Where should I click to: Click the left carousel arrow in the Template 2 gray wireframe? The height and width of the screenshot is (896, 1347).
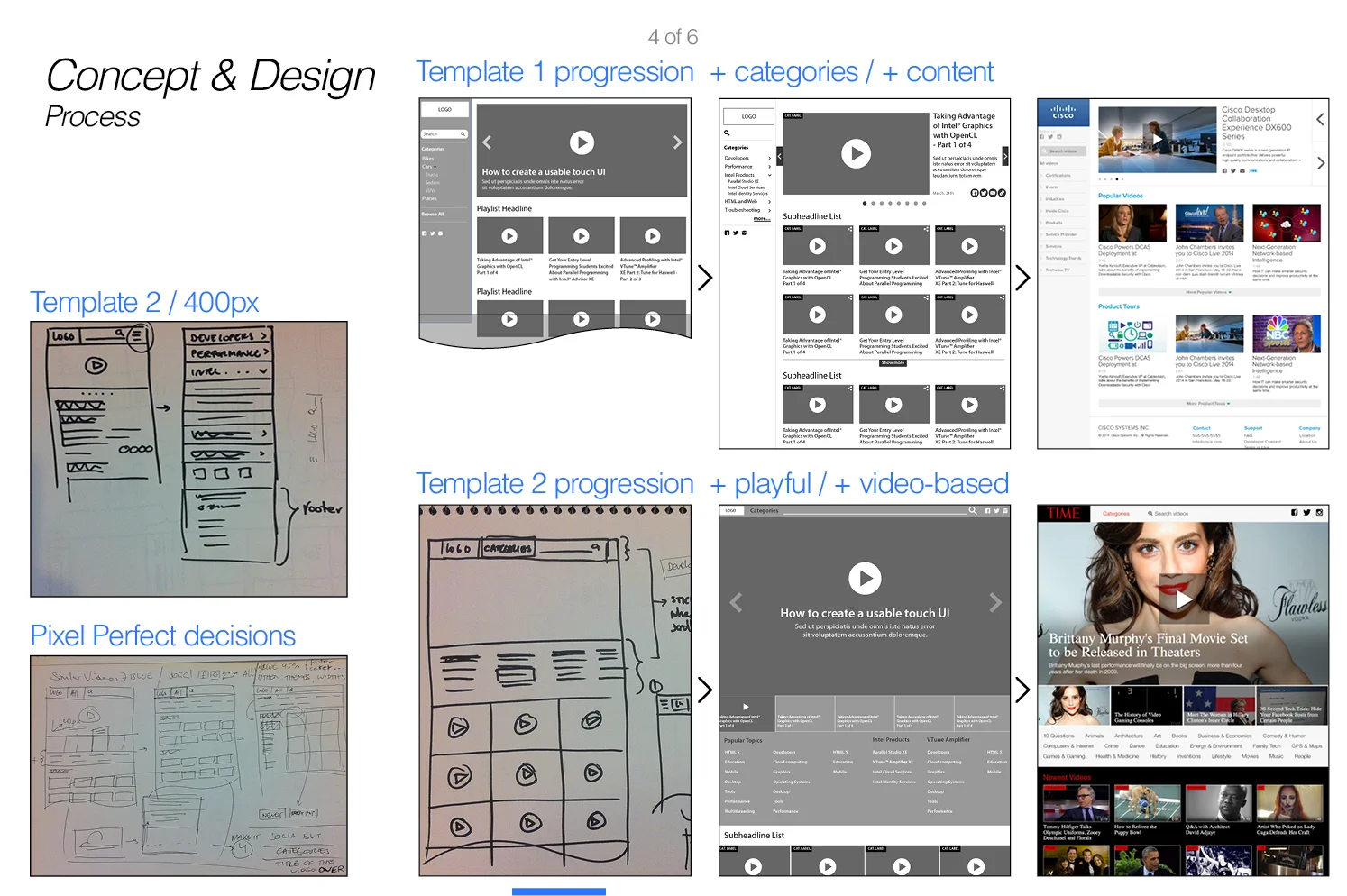tap(736, 602)
